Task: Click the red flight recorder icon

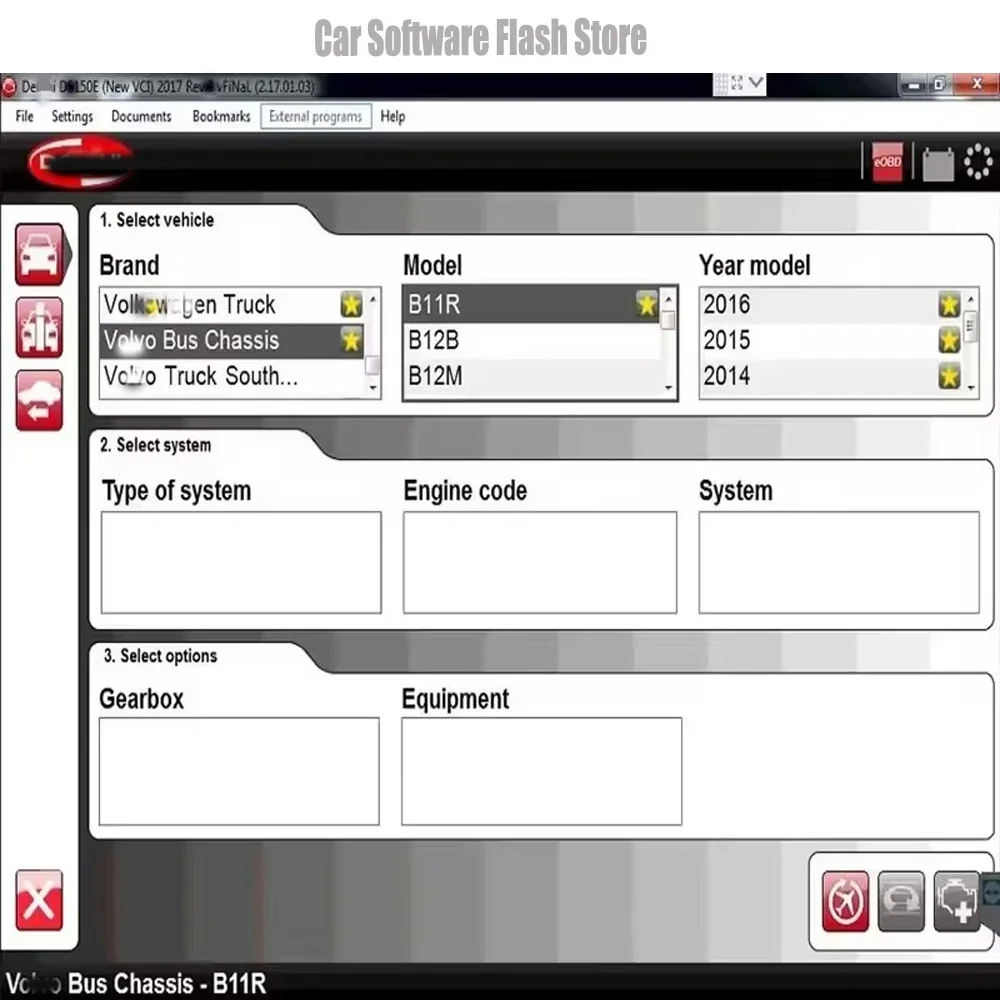Action: tap(846, 901)
